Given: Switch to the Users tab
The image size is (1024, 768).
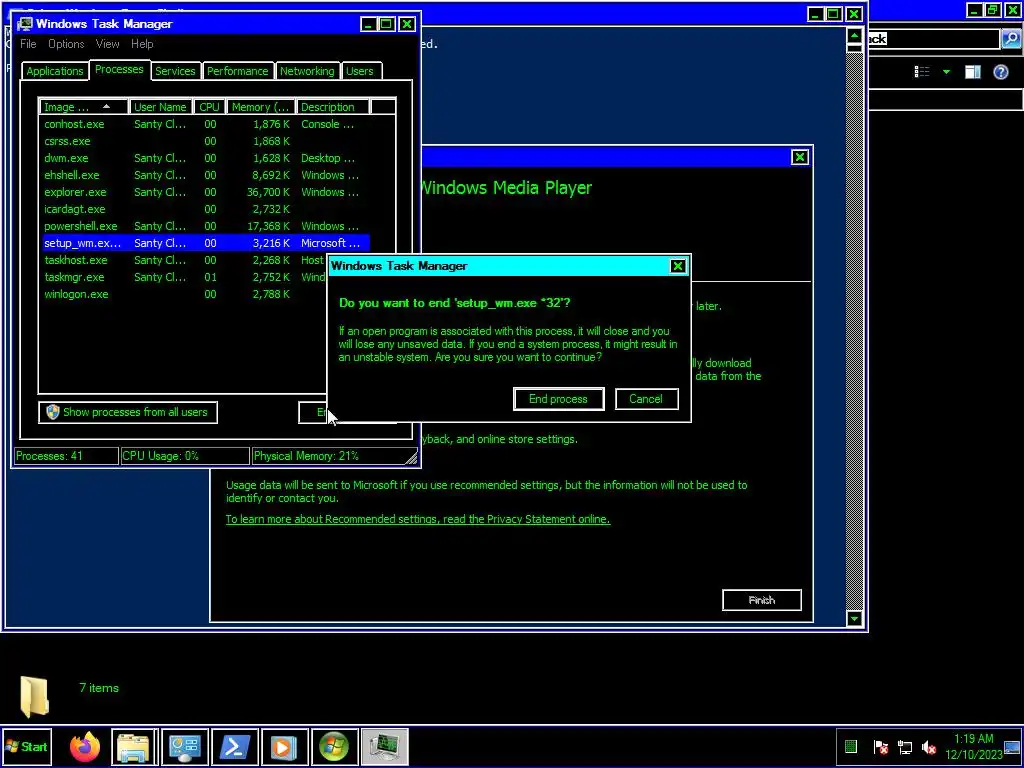Looking at the screenshot, I should pyautogui.click(x=360, y=71).
